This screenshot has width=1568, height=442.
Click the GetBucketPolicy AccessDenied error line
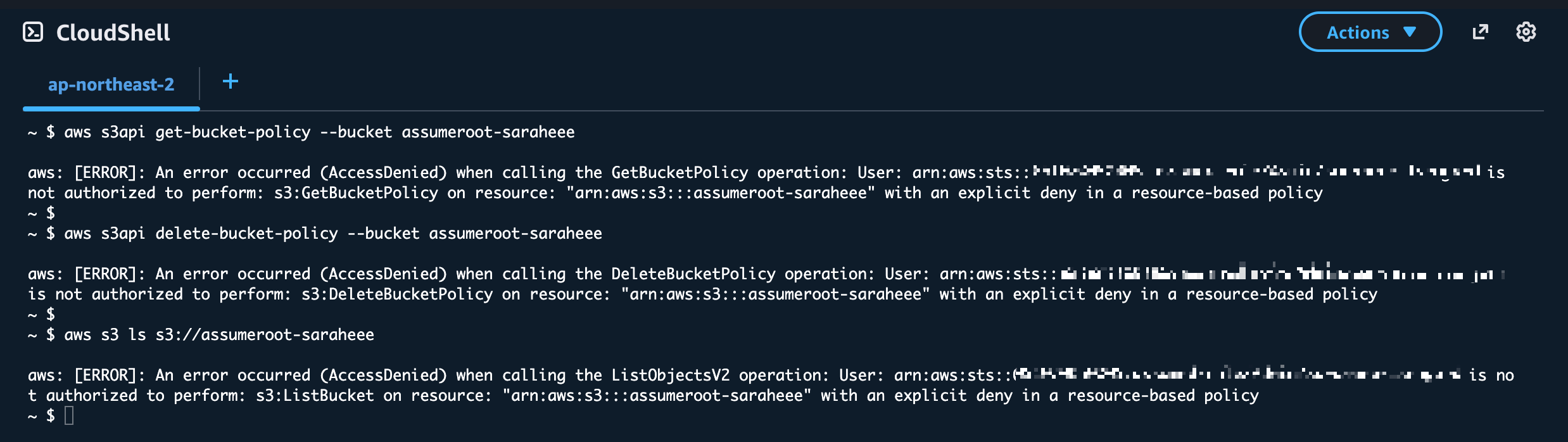click(766, 172)
